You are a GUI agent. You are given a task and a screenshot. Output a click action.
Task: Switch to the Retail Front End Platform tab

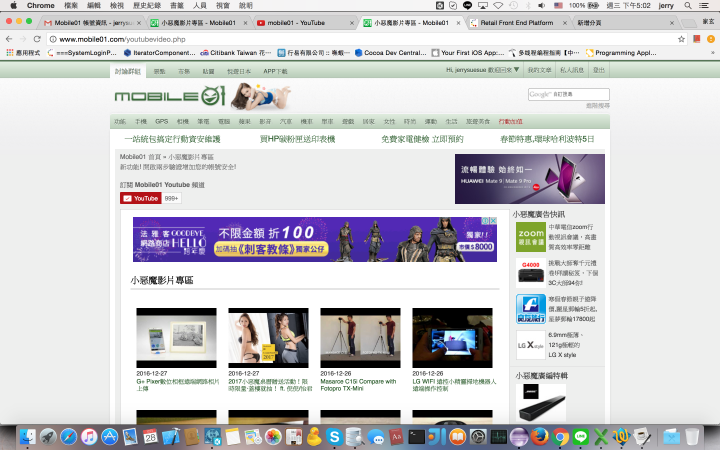(517, 22)
